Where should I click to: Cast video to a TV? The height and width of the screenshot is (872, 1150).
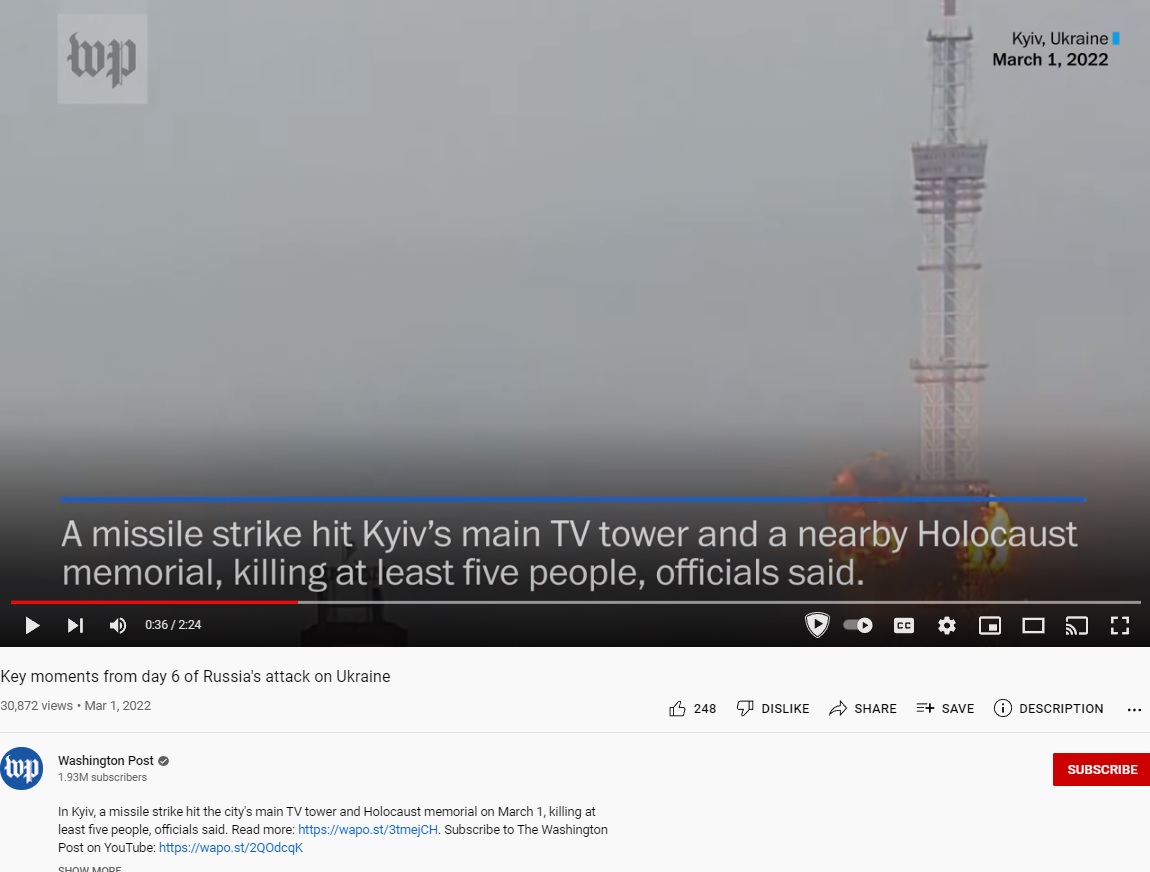tap(1077, 625)
